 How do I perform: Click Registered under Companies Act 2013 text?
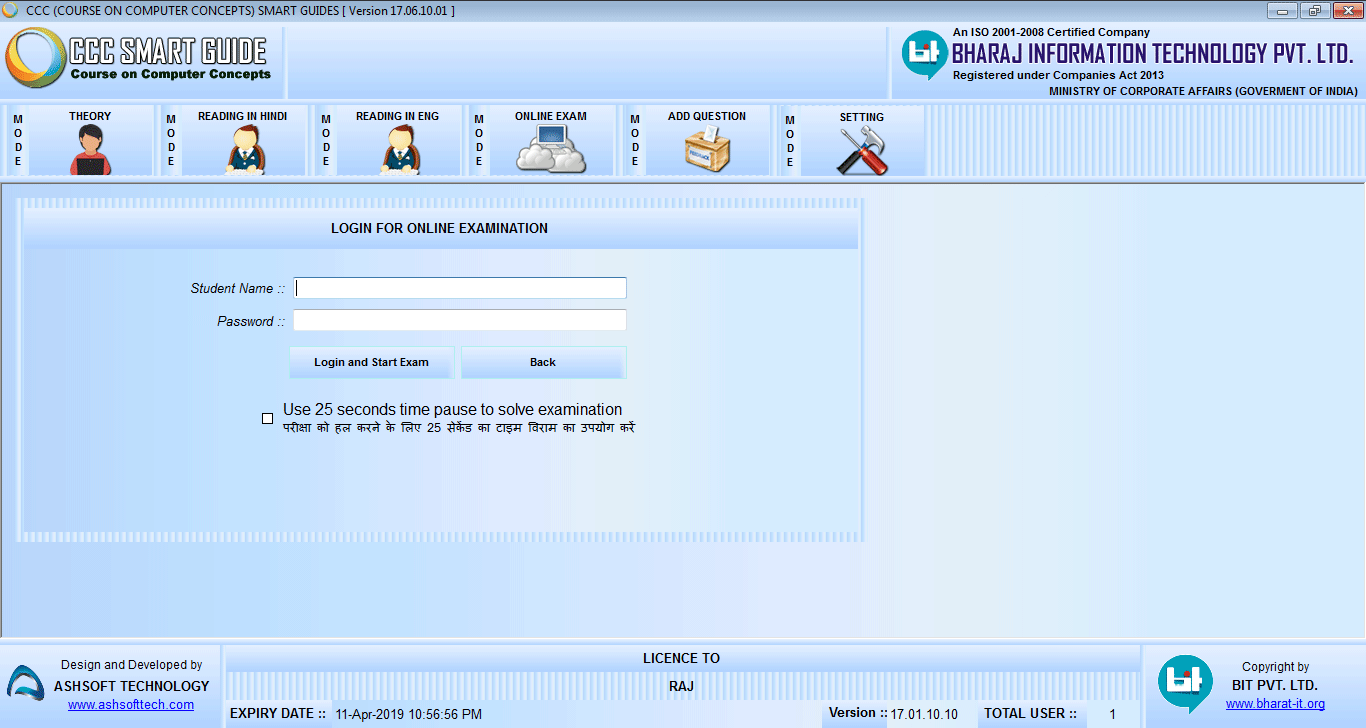coord(1058,75)
